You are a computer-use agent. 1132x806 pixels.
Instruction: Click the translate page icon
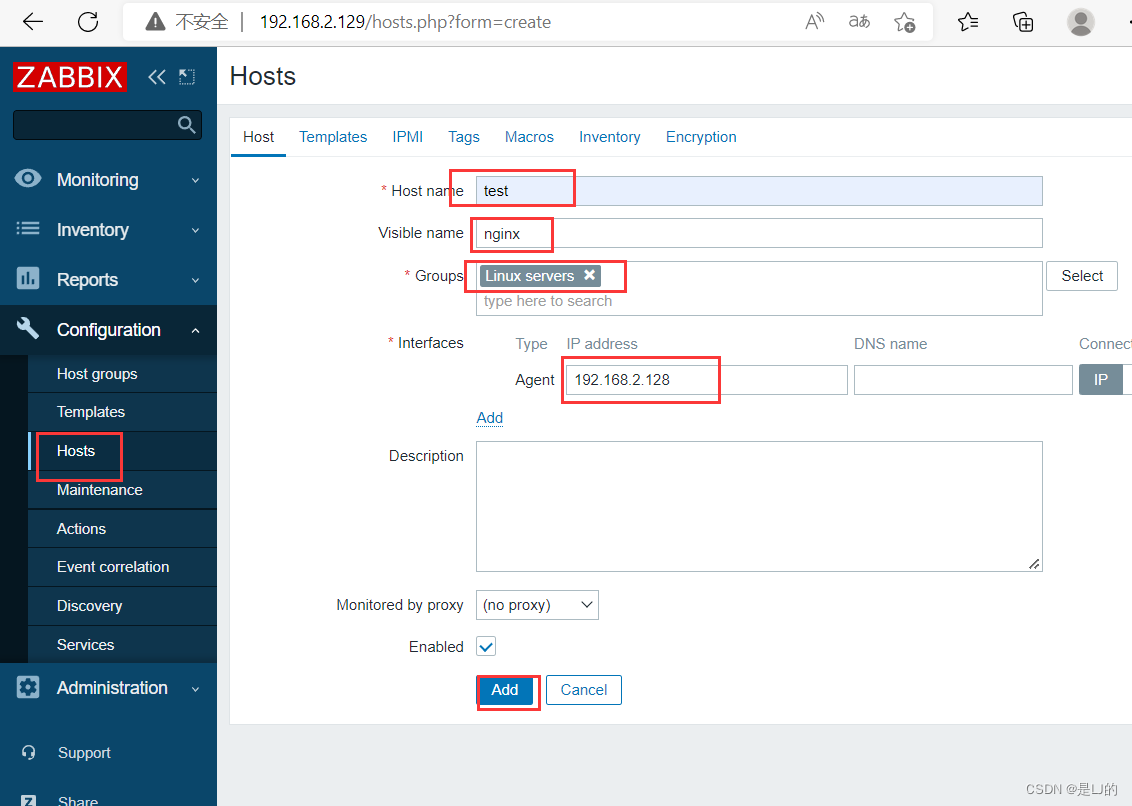coord(859,22)
